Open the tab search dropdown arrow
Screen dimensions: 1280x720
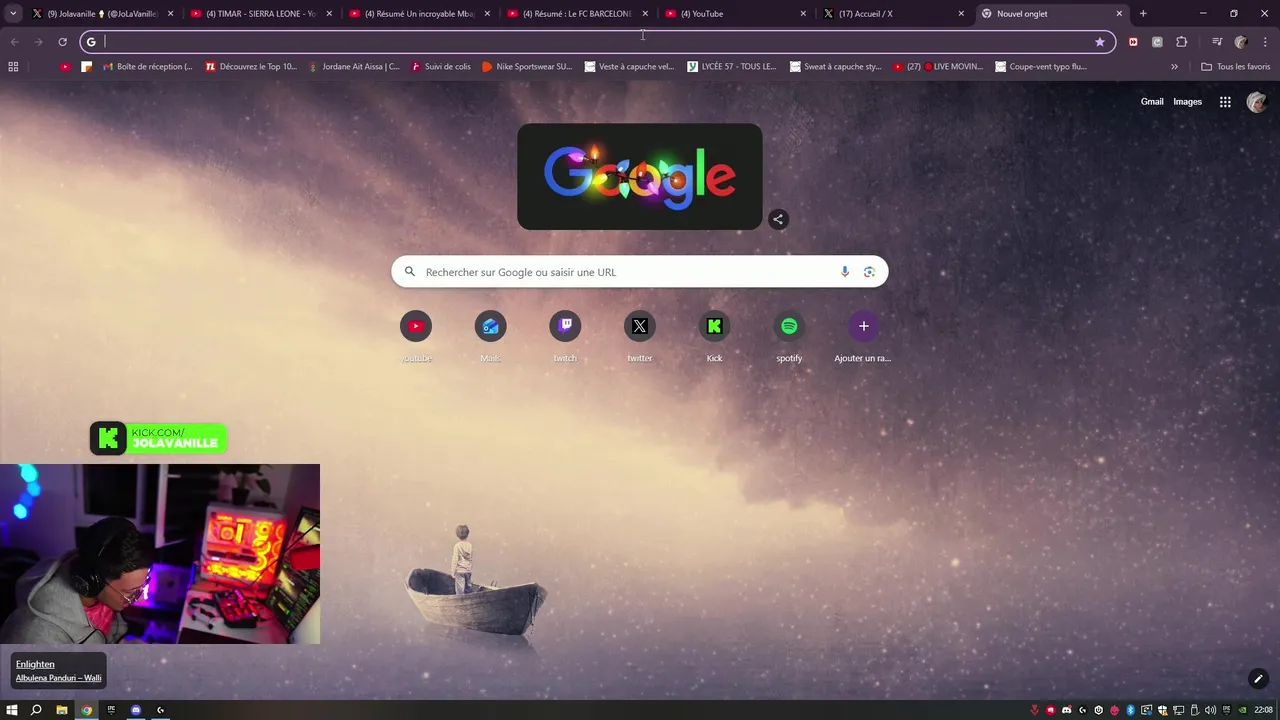pyautogui.click(x=13, y=14)
